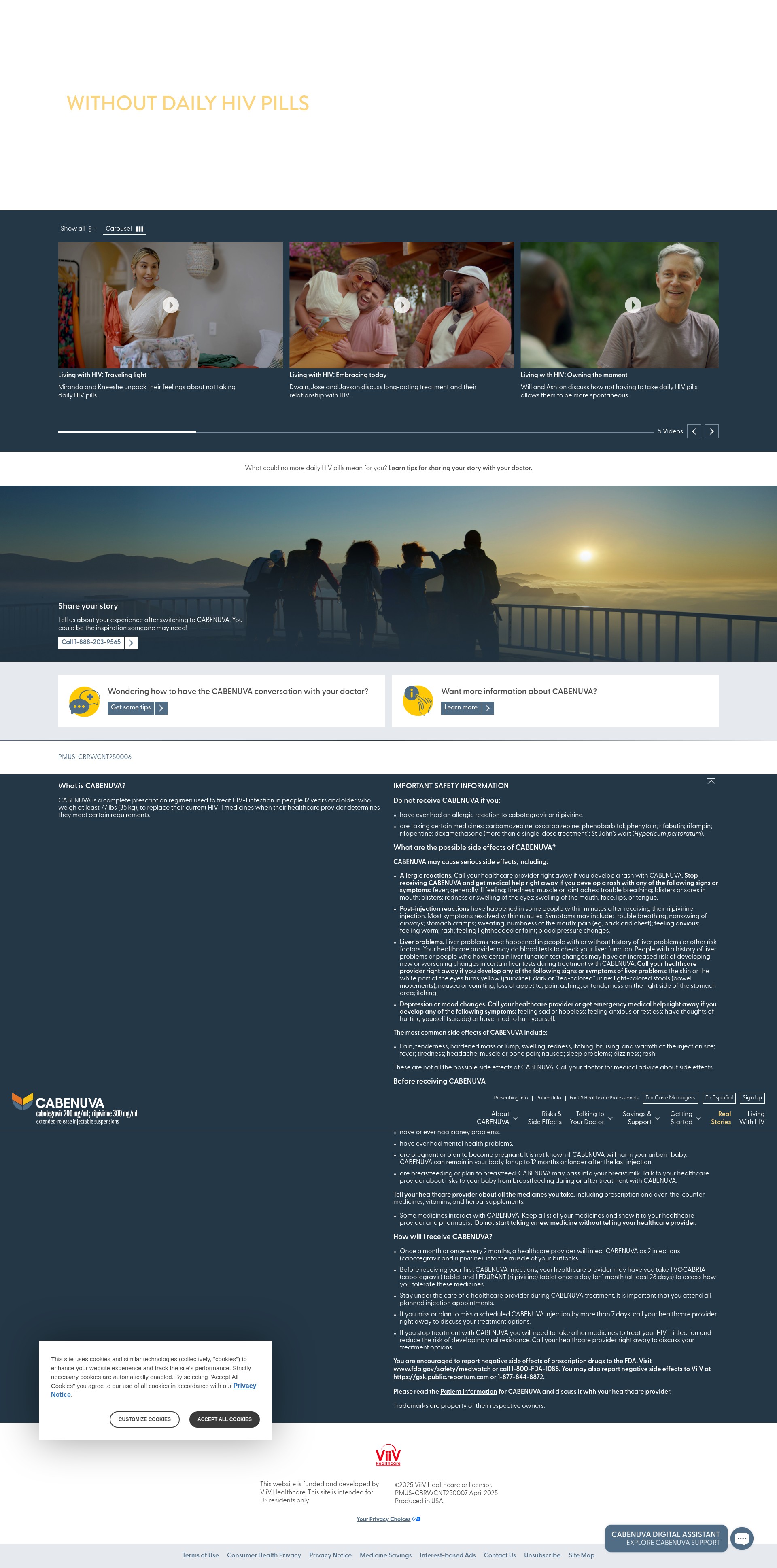Open www.fda.gov/safety/medwatch link
The image size is (777, 1568).
[442, 1369]
